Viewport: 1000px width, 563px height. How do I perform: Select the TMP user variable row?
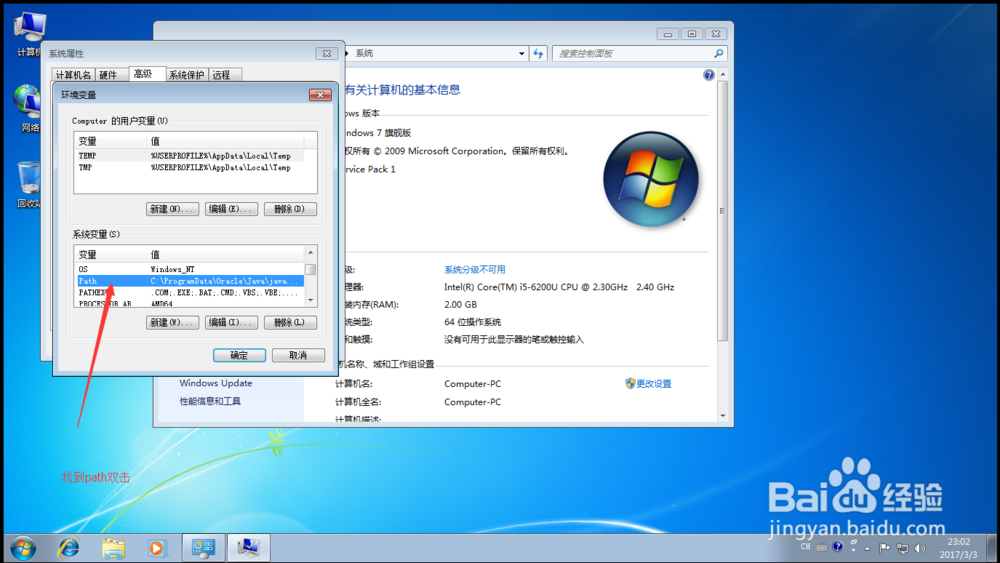[x=189, y=168]
